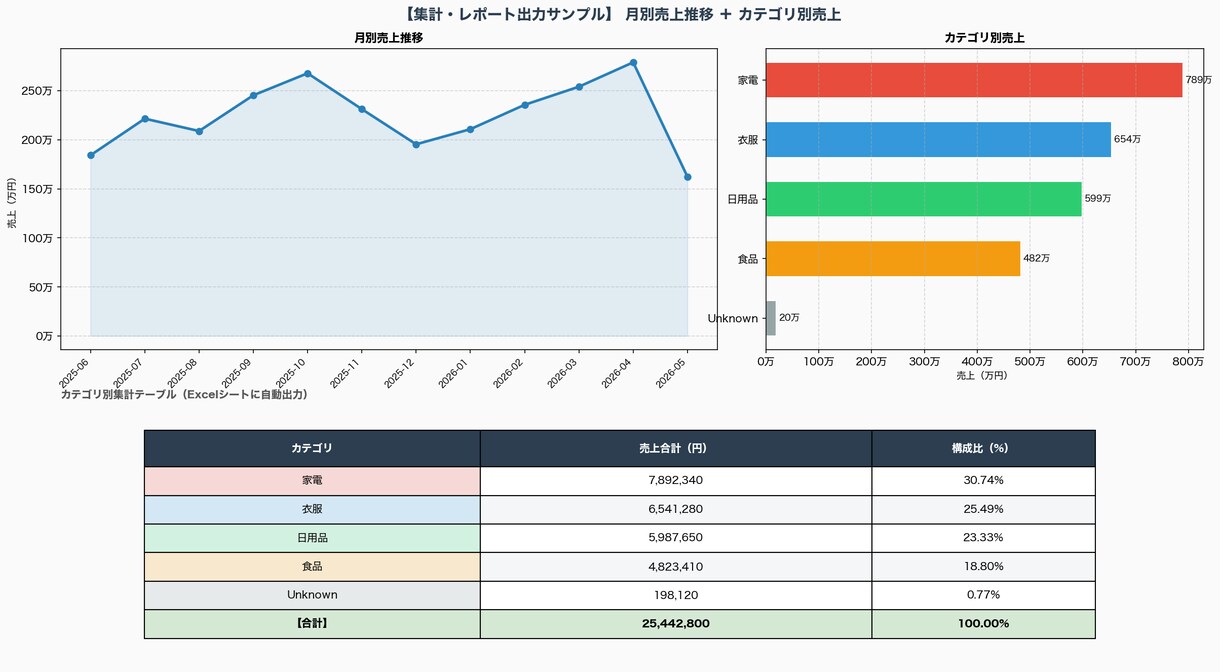This screenshot has height=672, width=1220.
Task: Click the 198,120 sales cell
Action: click(x=676, y=595)
